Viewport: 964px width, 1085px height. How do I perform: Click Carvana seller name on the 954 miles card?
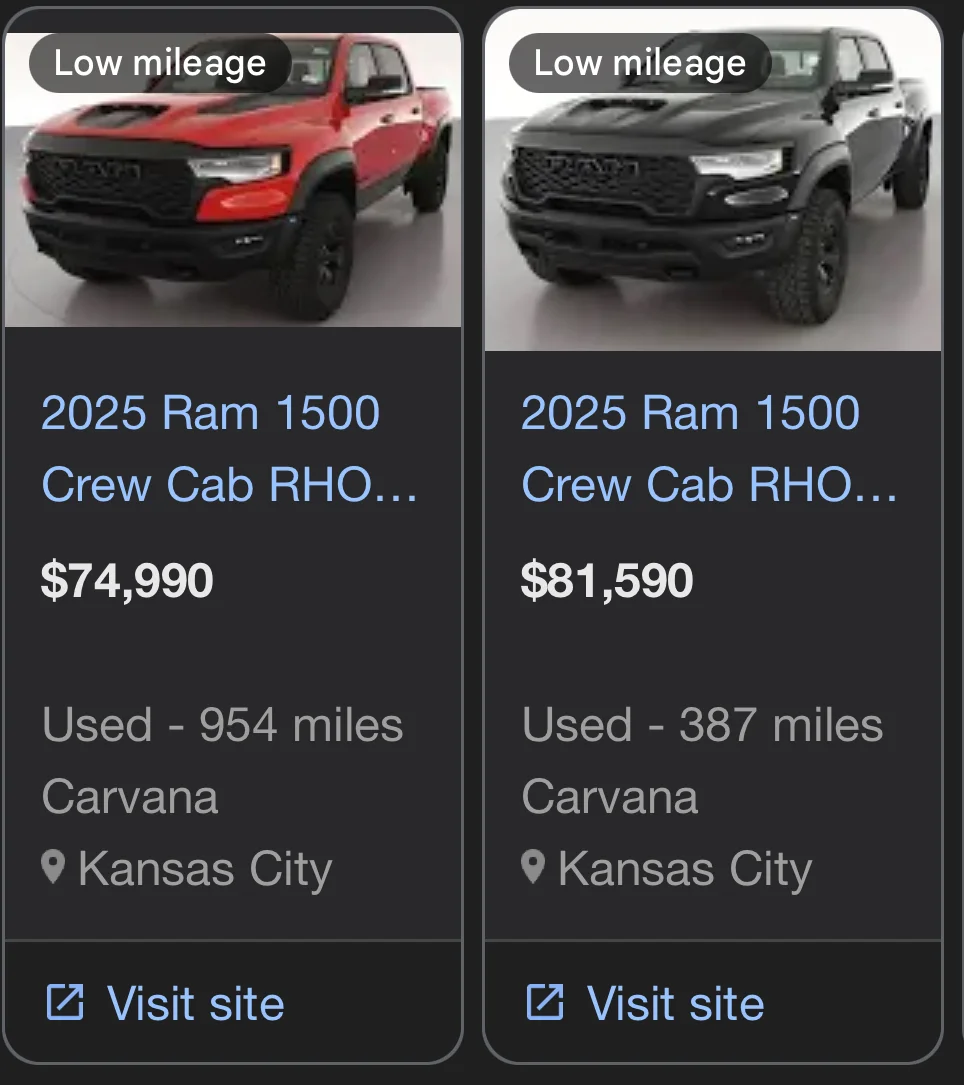[x=130, y=796]
